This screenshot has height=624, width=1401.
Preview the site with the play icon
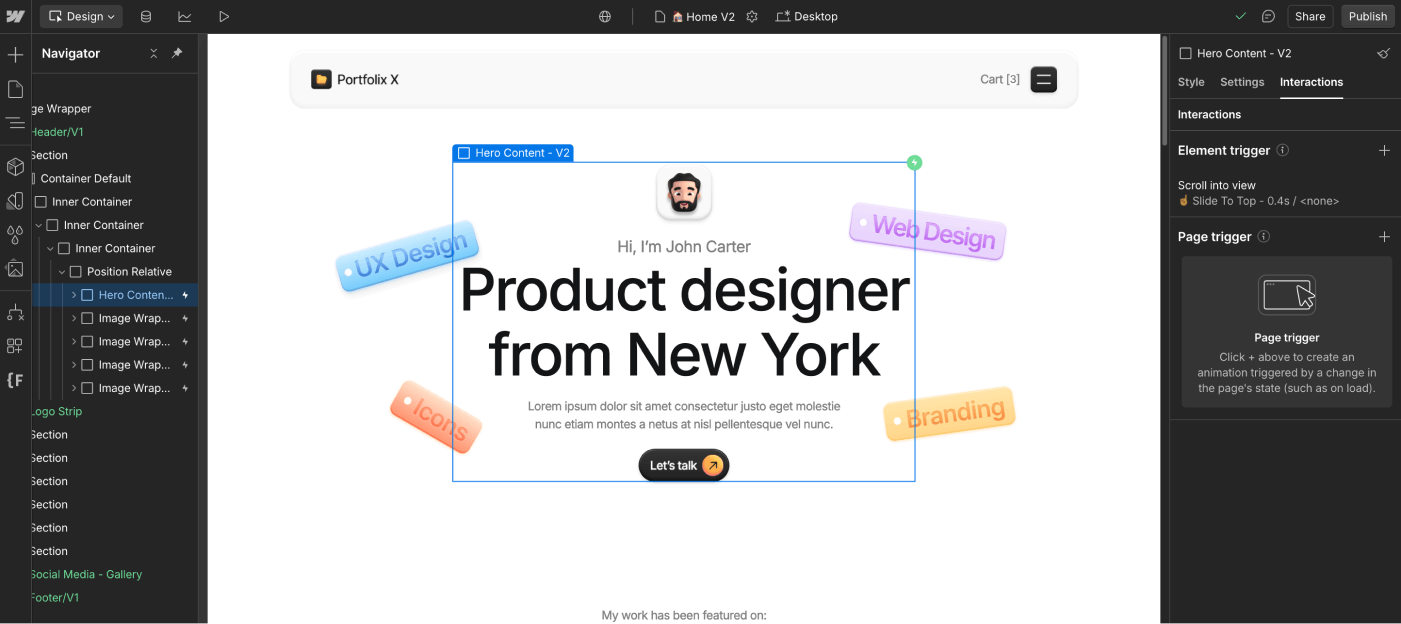click(224, 16)
